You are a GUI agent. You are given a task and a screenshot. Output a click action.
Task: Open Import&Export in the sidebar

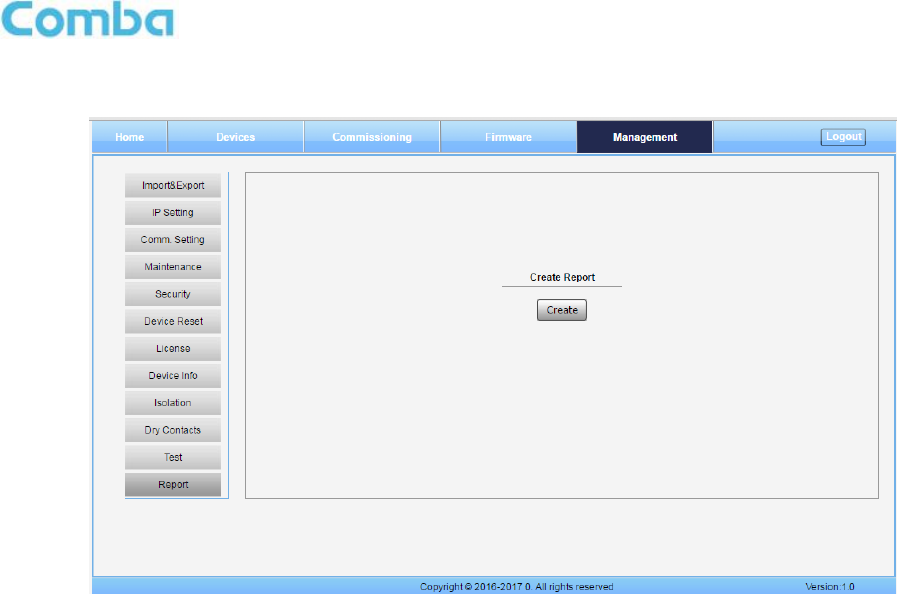[173, 185]
